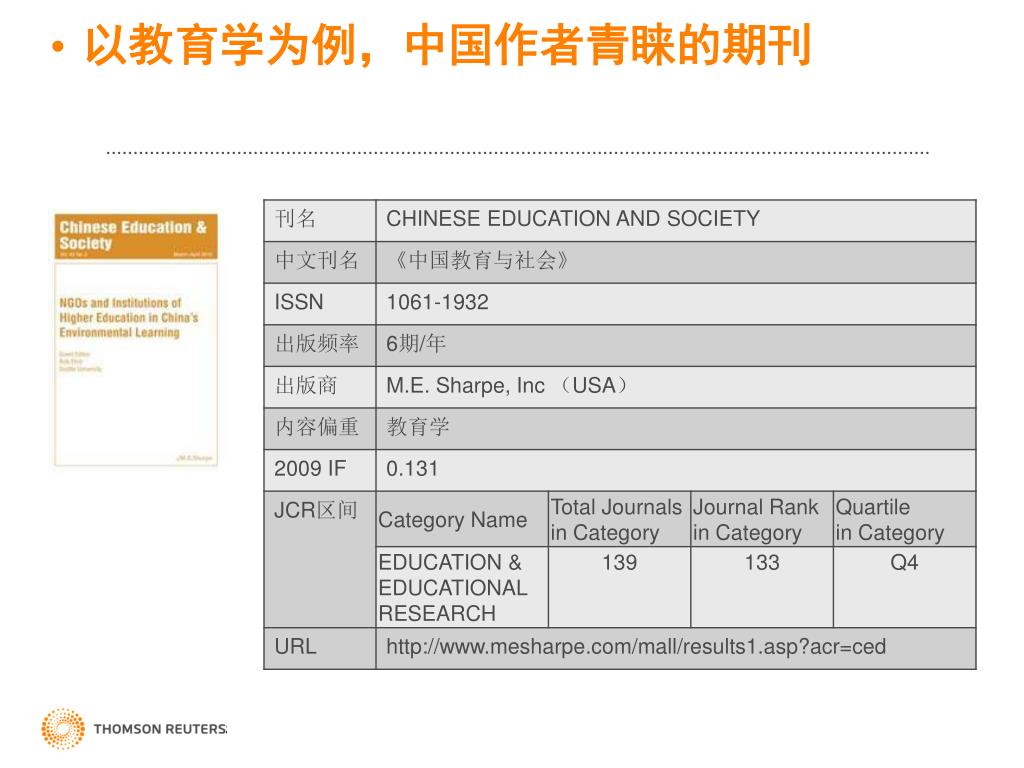
Task: Select total journals value 139
Action: (619, 562)
